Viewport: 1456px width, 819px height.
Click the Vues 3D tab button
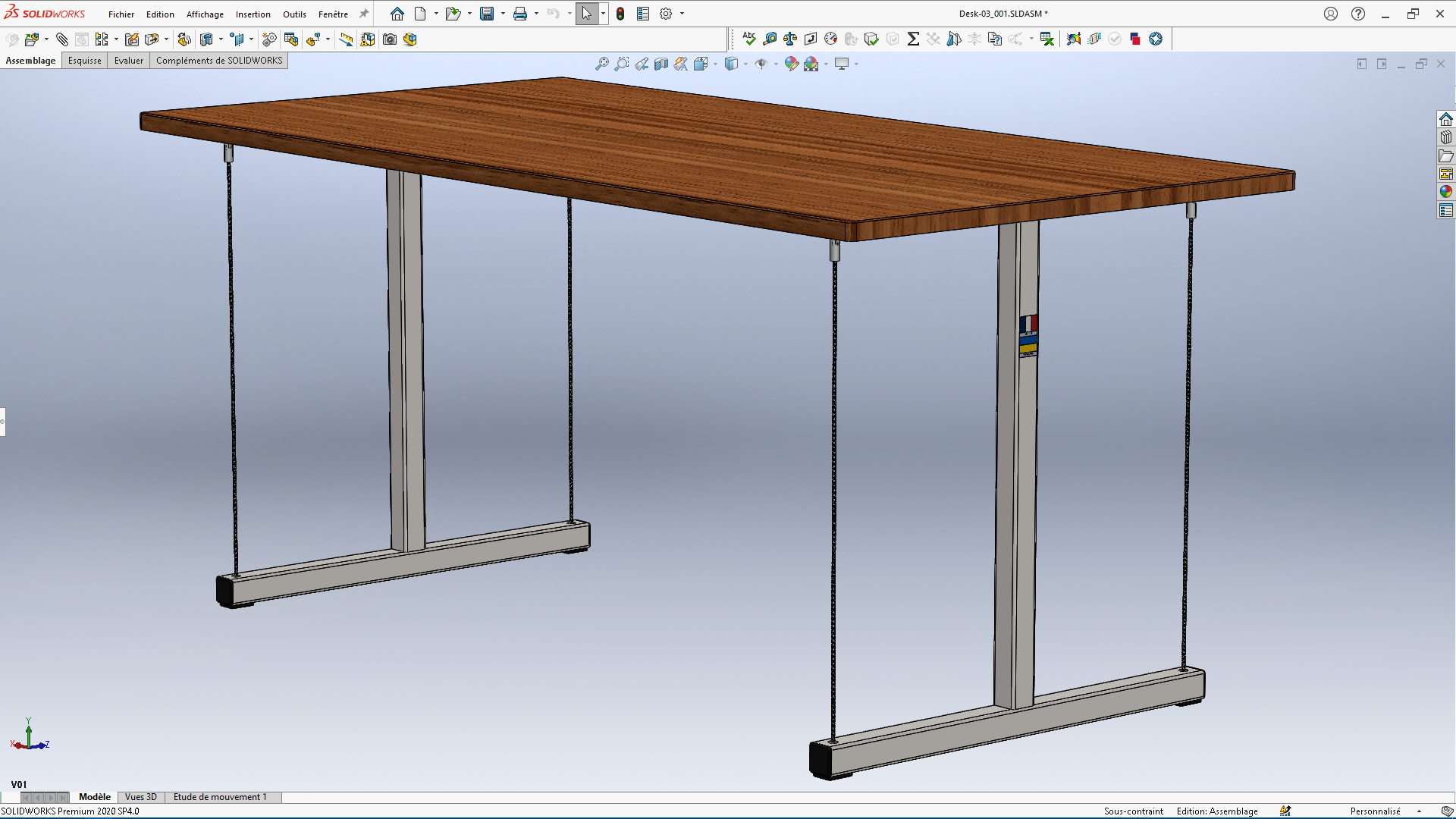click(140, 797)
